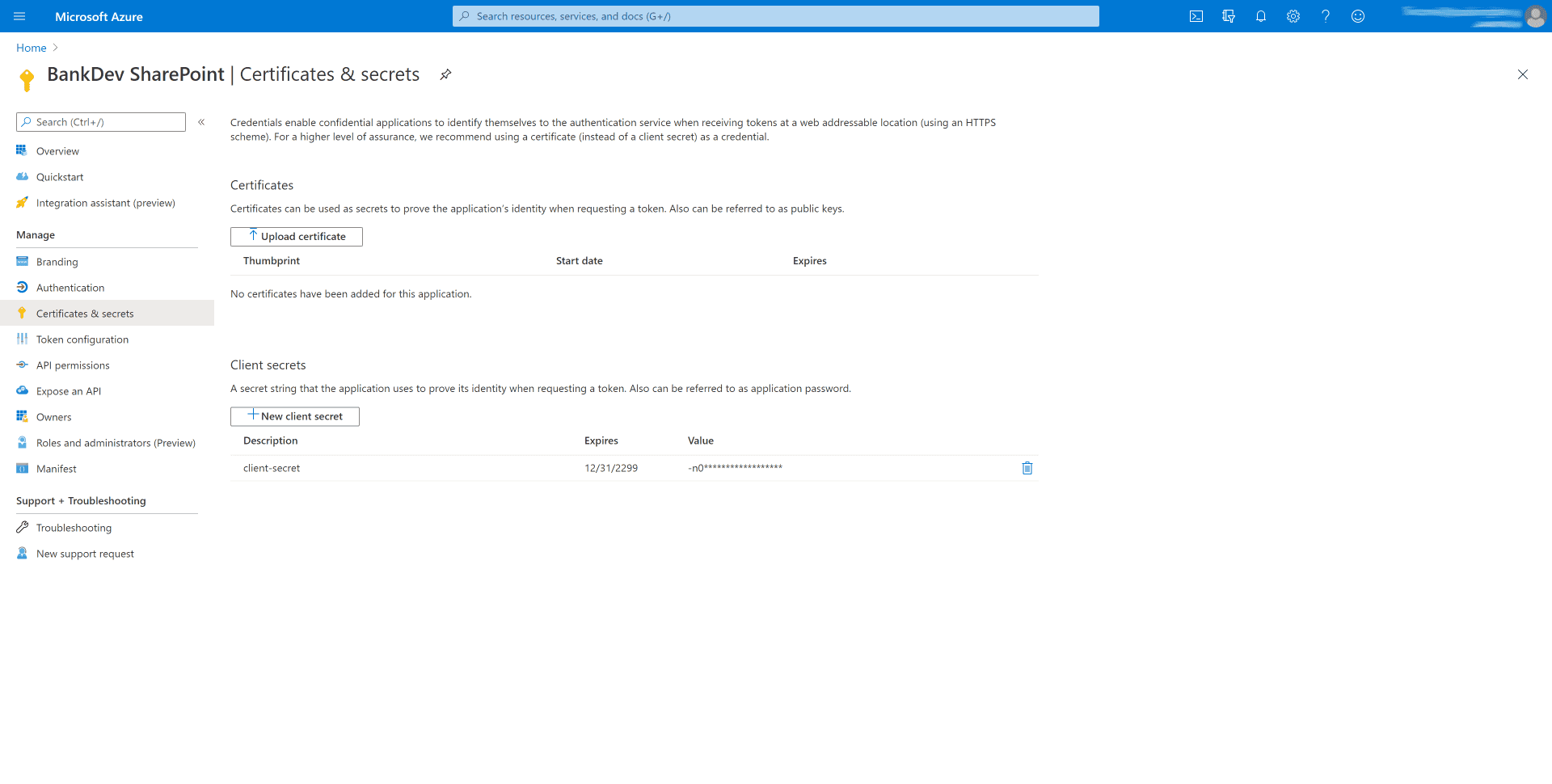Click the Start date column header
This screenshot has width=1552, height=784.
(580, 261)
